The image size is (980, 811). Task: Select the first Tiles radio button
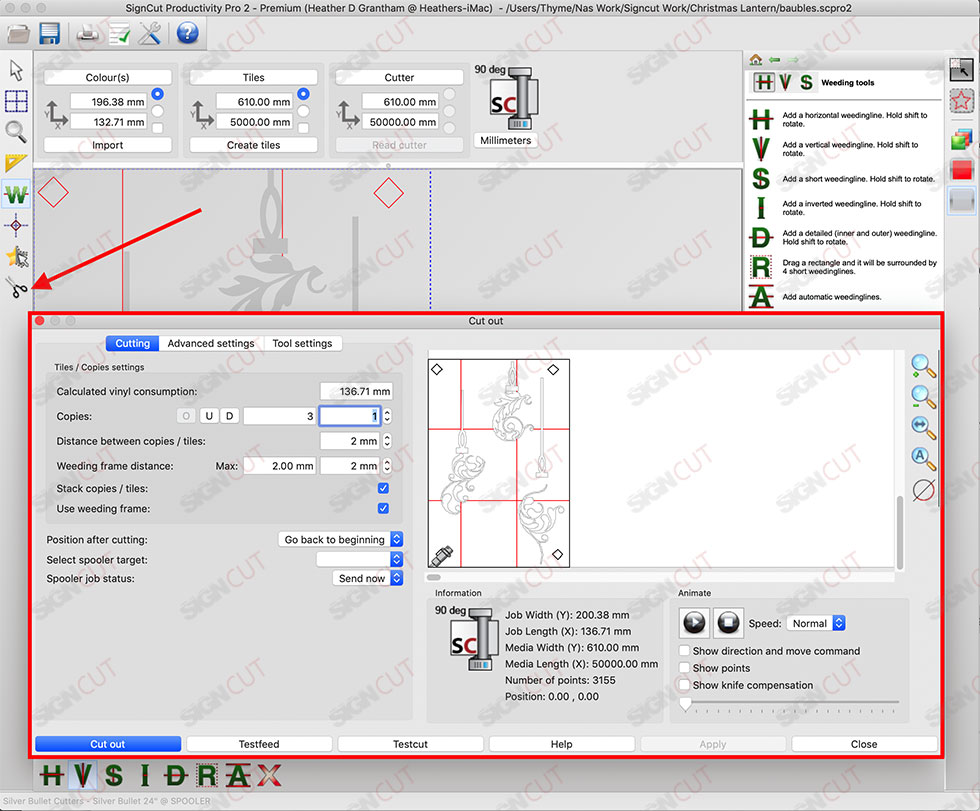tap(303, 94)
